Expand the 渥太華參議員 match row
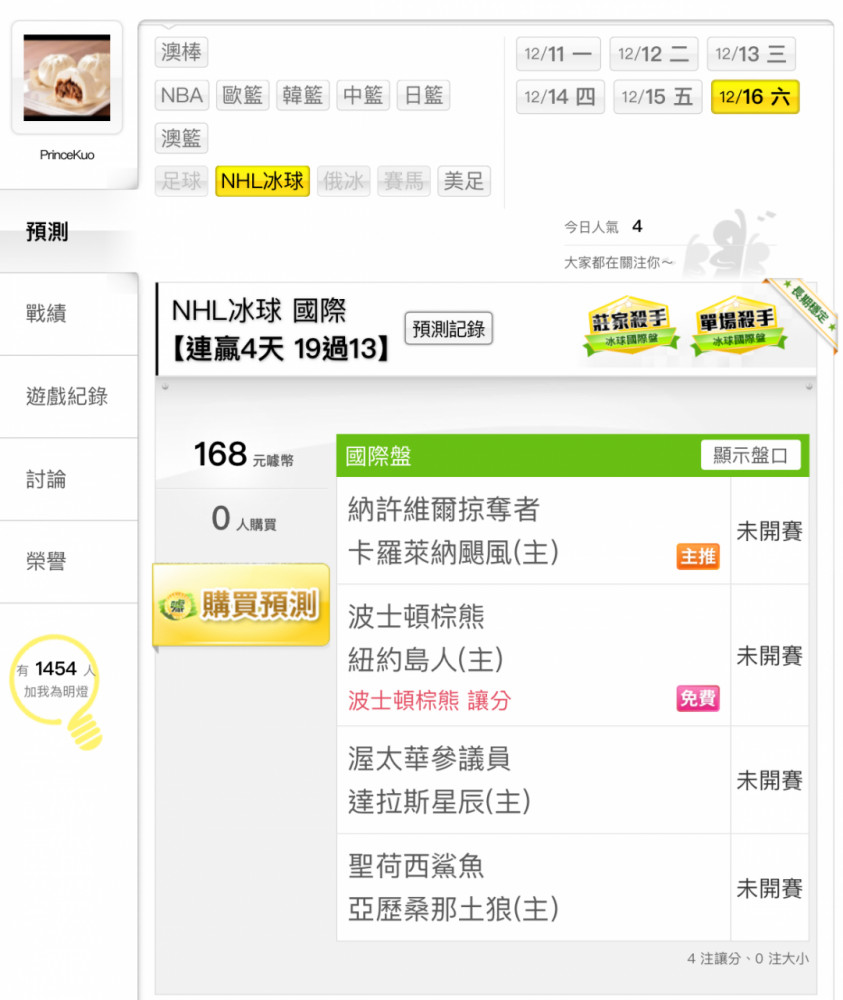The width and height of the screenshot is (843, 1000). pyautogui.click(x=533, y=780)
